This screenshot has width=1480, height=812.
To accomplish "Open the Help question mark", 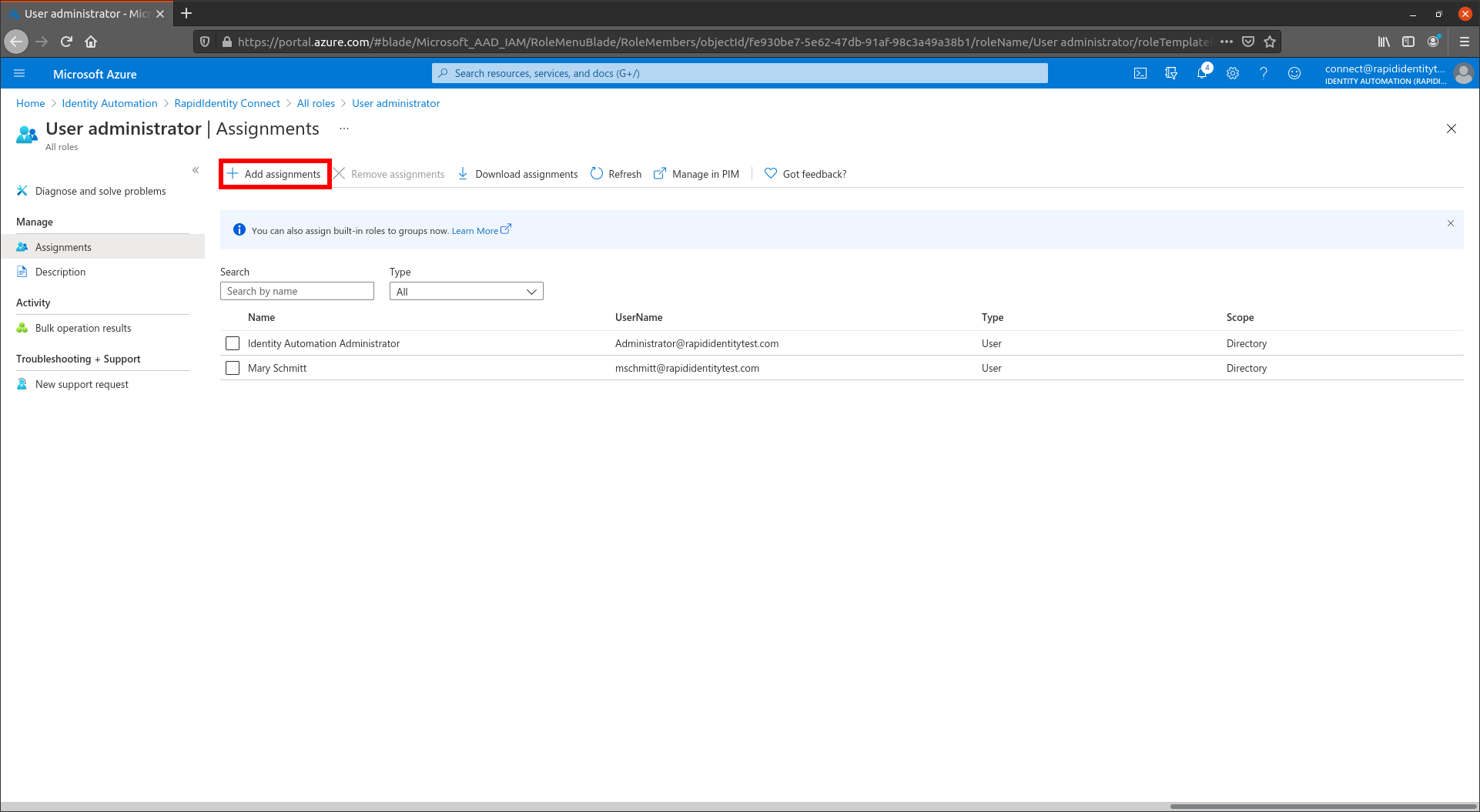I will [x=1264, y=74].
